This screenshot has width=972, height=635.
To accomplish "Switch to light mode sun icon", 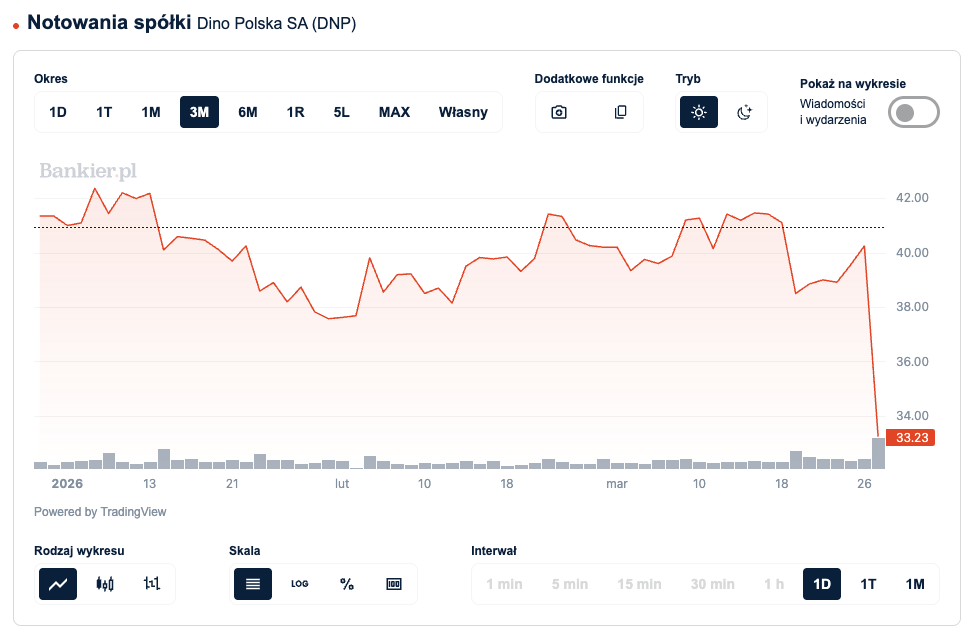I will coord(699,112).
